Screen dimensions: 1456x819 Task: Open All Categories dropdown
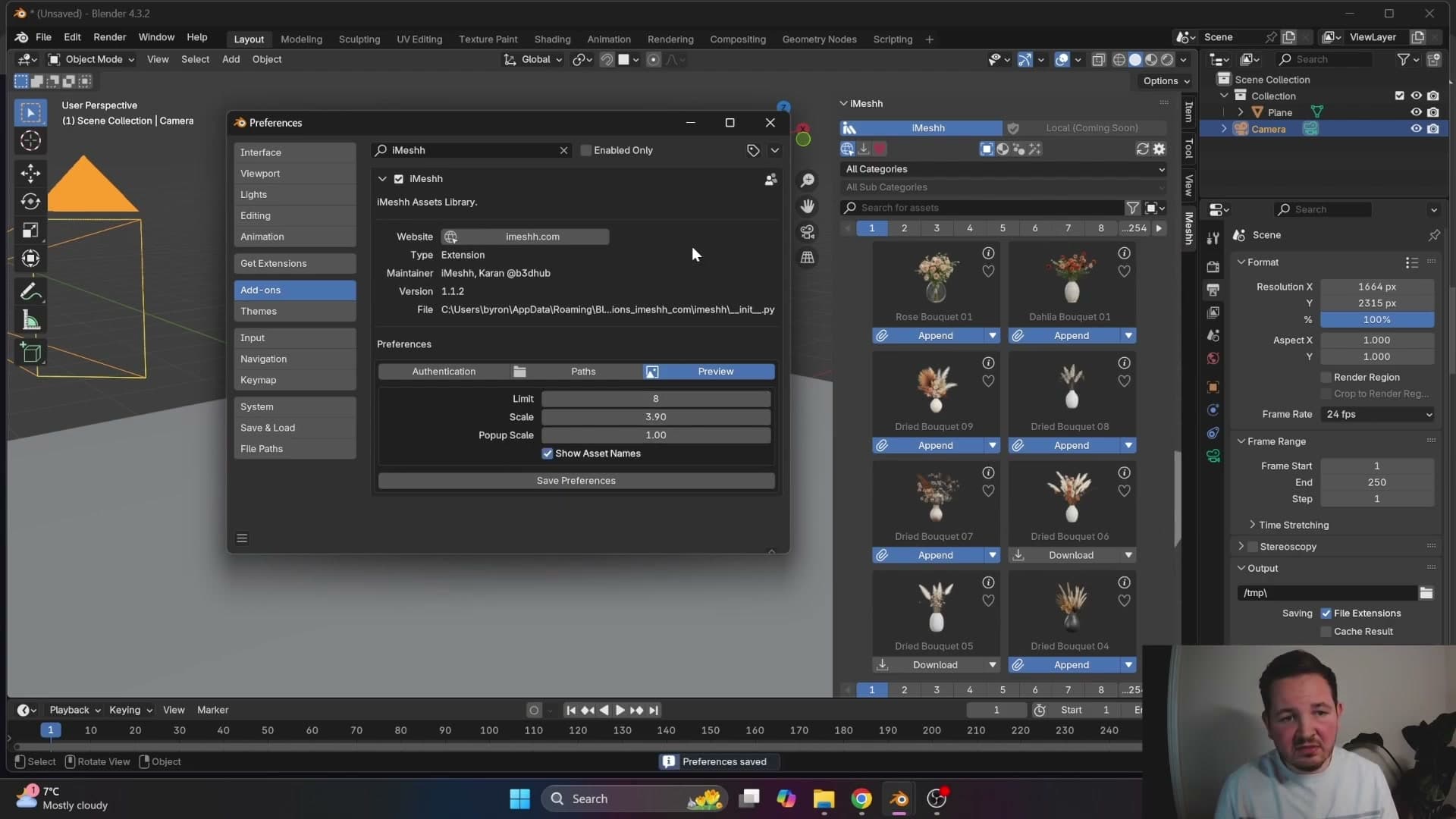[1004, 169]
